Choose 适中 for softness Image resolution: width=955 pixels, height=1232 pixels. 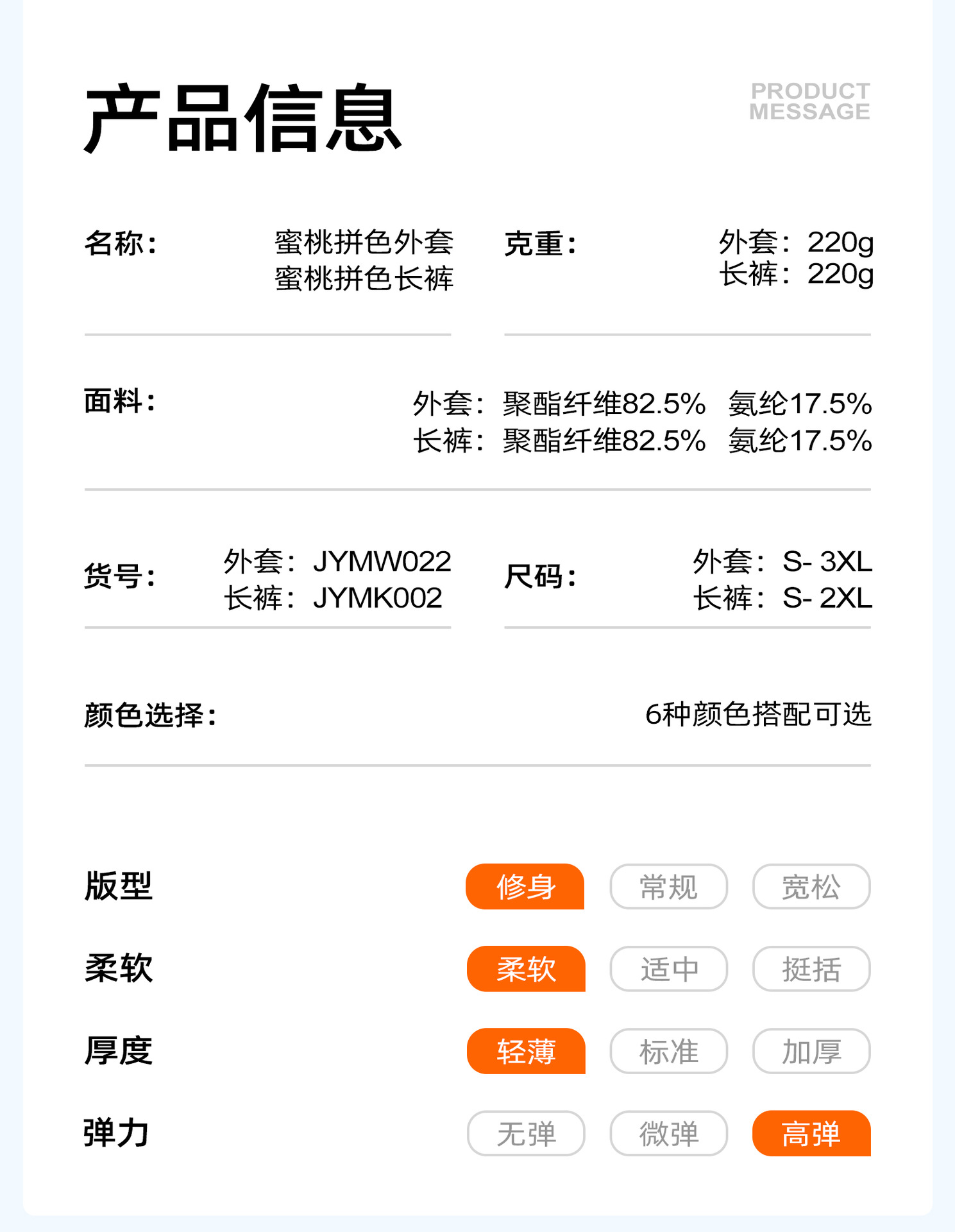coord(668,969)
